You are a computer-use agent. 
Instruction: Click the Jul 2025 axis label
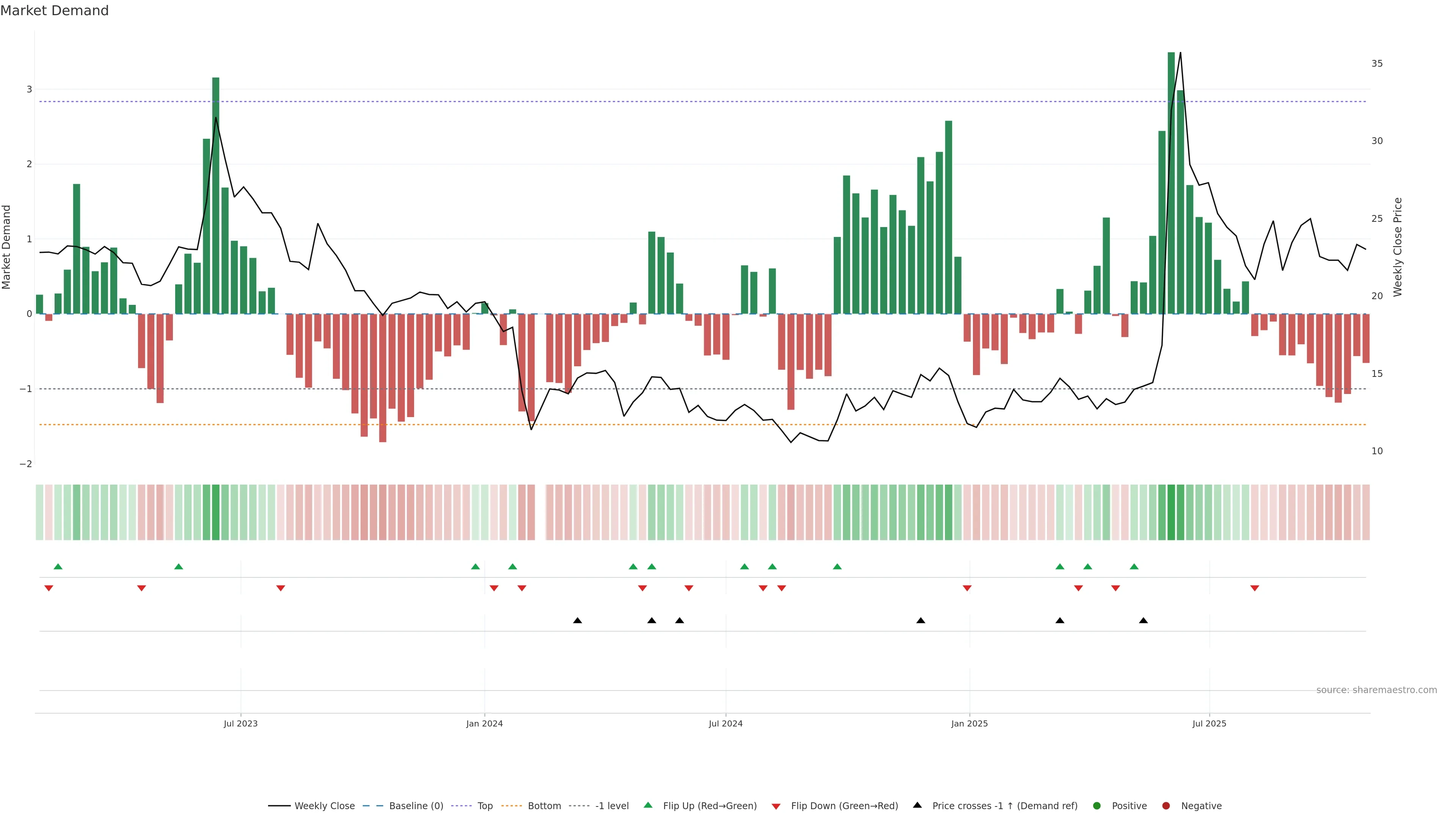[1209, 723]
